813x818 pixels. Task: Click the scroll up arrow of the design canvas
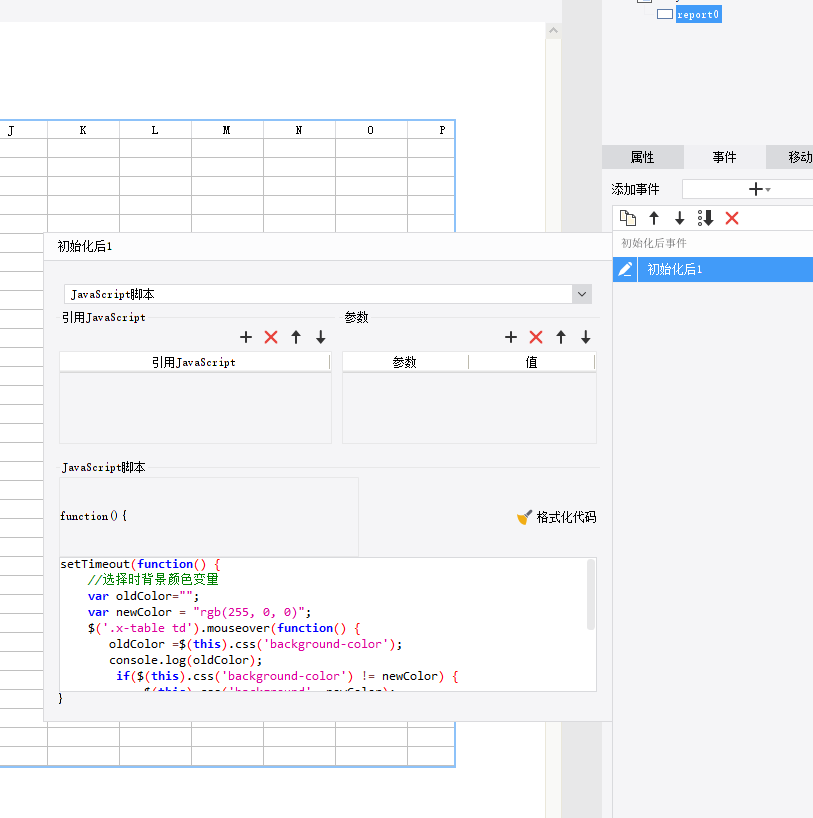pyautogui.click(x=554, y=31)
